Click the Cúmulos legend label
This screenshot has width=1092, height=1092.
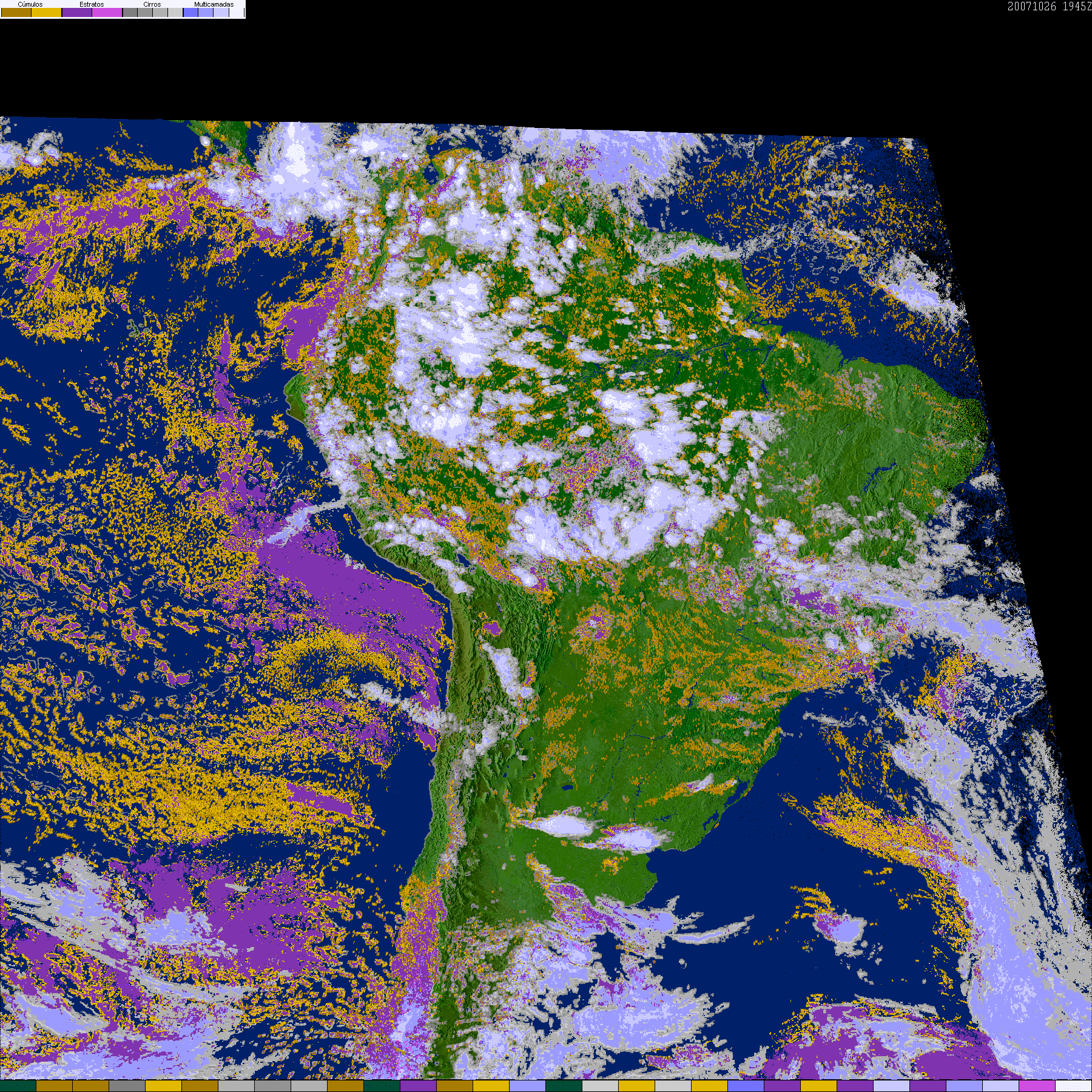[x=30, y=4]
